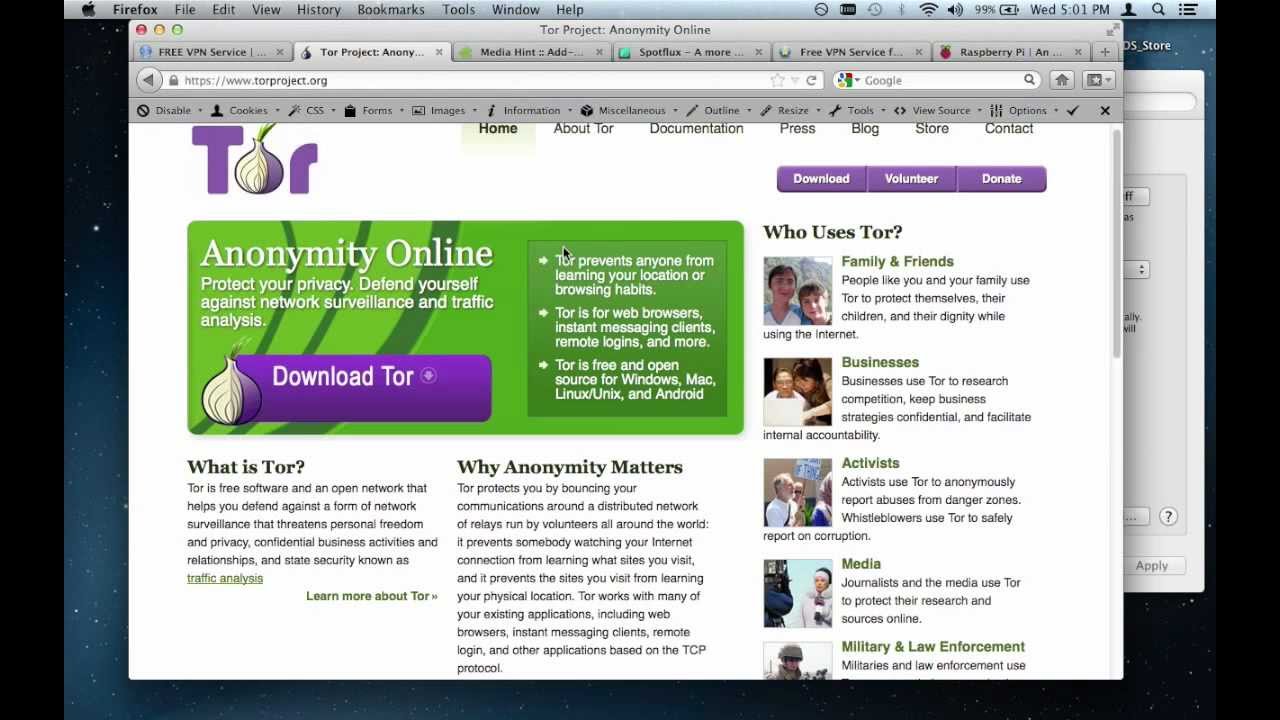The width and height of the screenshot is (1280, 720).
Task: Switch to the Media Hint tab
Action: (x=531, y=52)
